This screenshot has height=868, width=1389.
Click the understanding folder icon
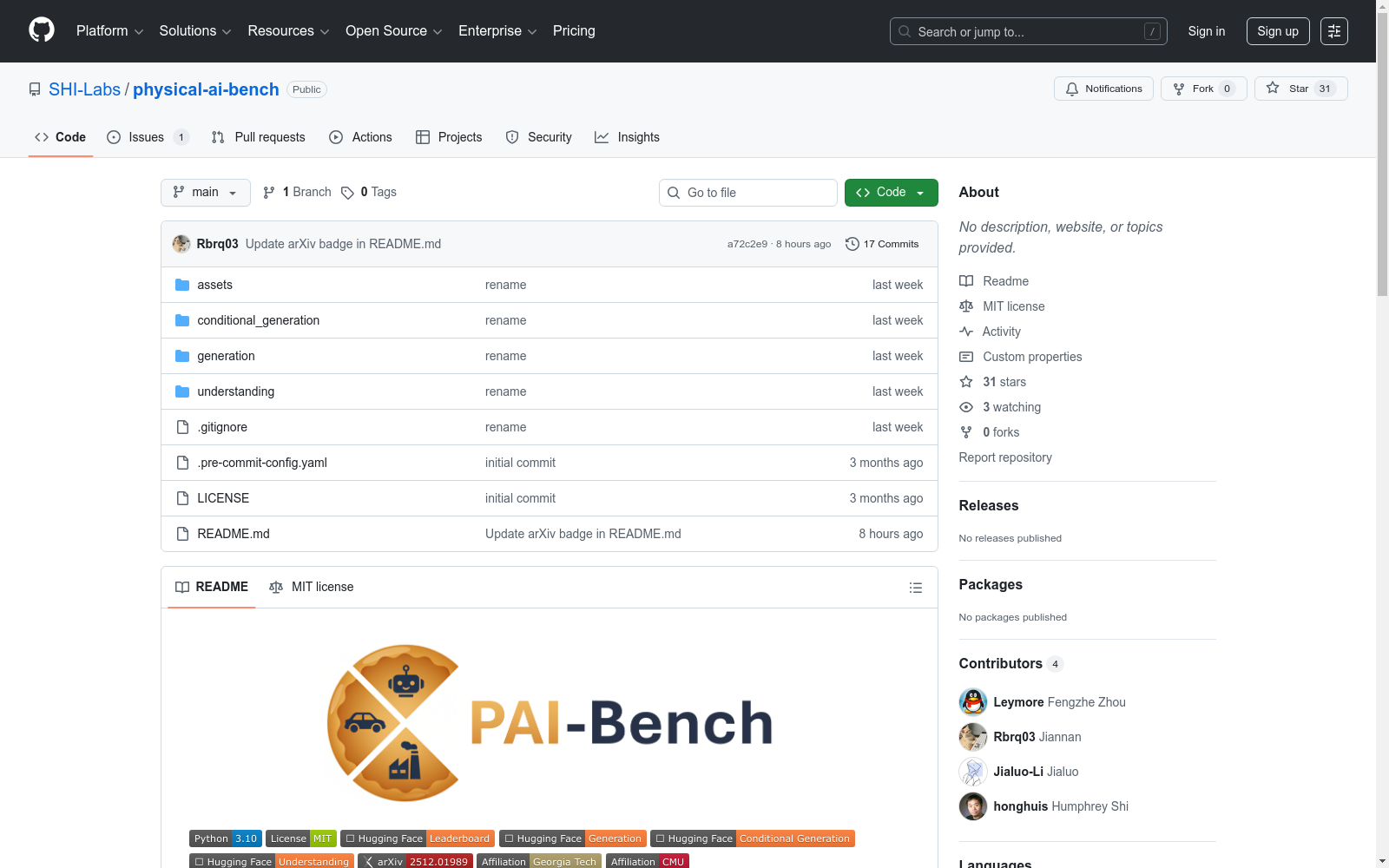pos(182,391)
